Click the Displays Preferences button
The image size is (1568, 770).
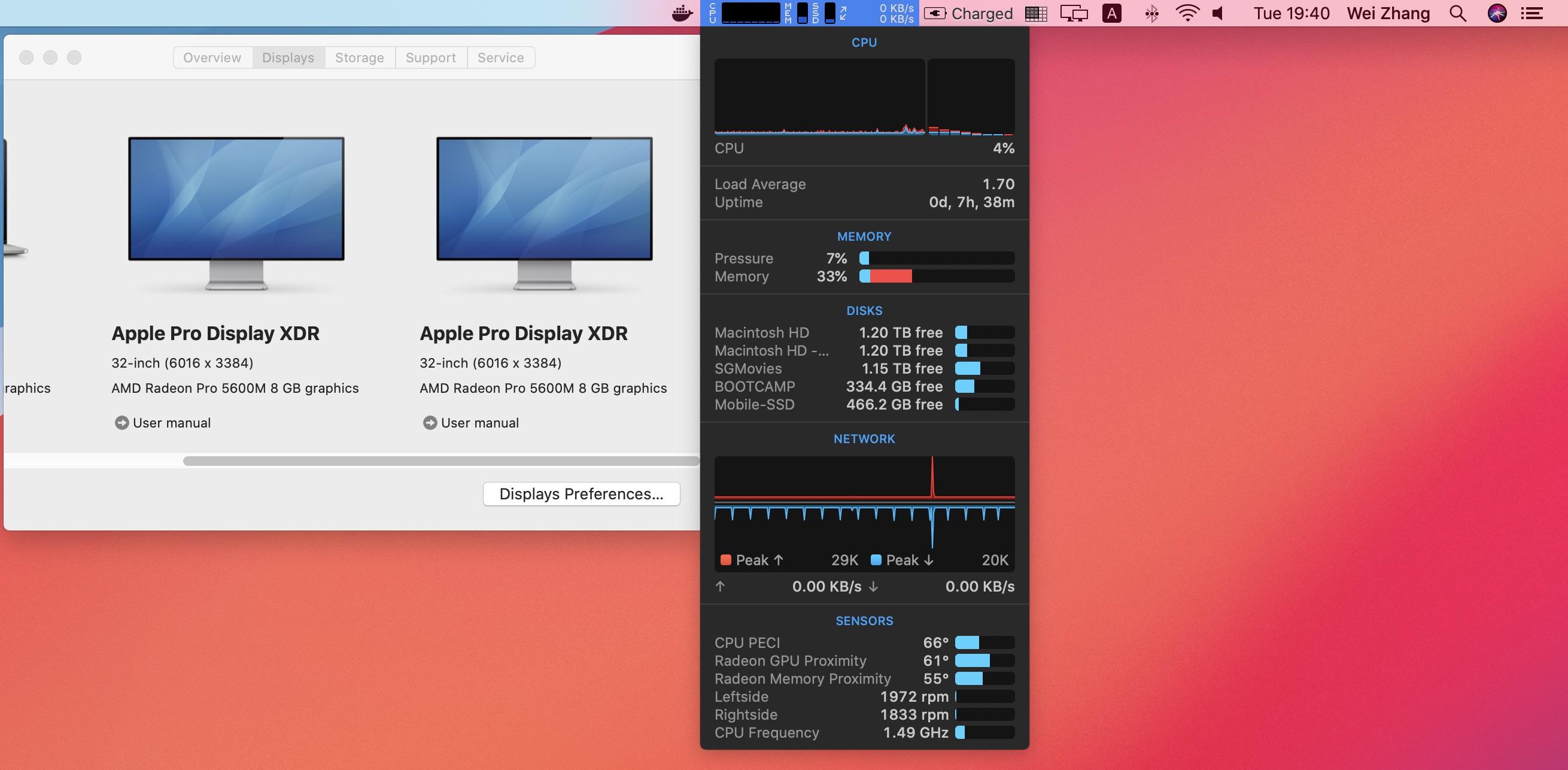coord(581,494)
